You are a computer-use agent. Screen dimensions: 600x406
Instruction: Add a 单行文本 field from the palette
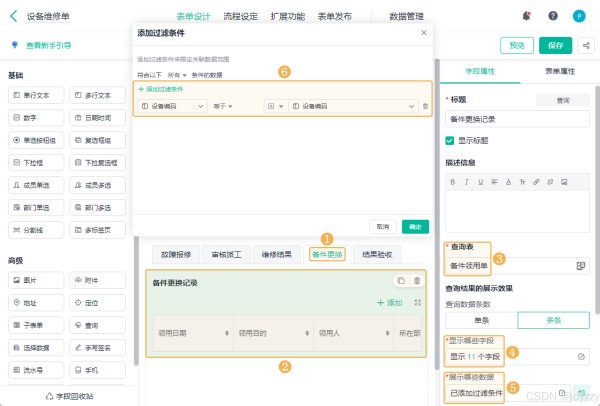click(x=36, y=95)
